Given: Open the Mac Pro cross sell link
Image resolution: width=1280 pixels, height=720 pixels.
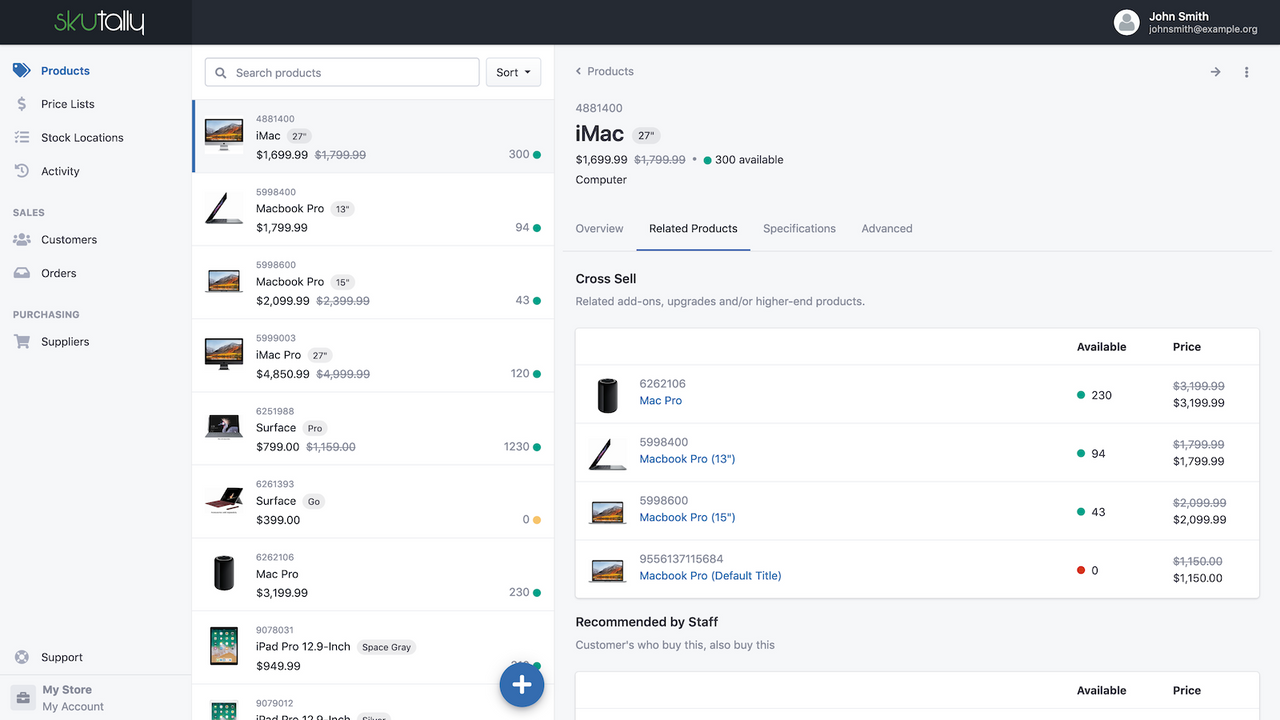Looking at the screenshot, I should pos(661,401).
